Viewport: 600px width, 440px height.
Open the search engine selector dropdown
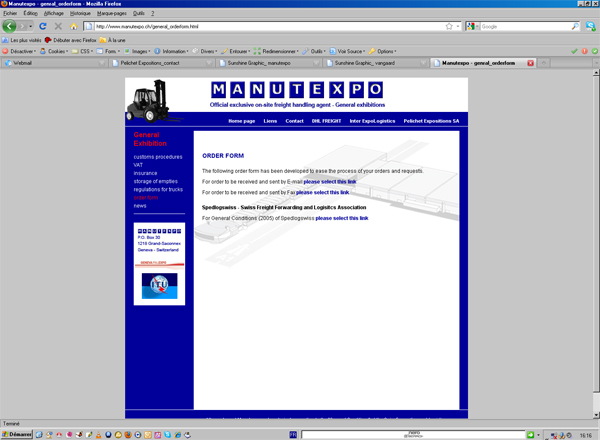coord(473,26)
